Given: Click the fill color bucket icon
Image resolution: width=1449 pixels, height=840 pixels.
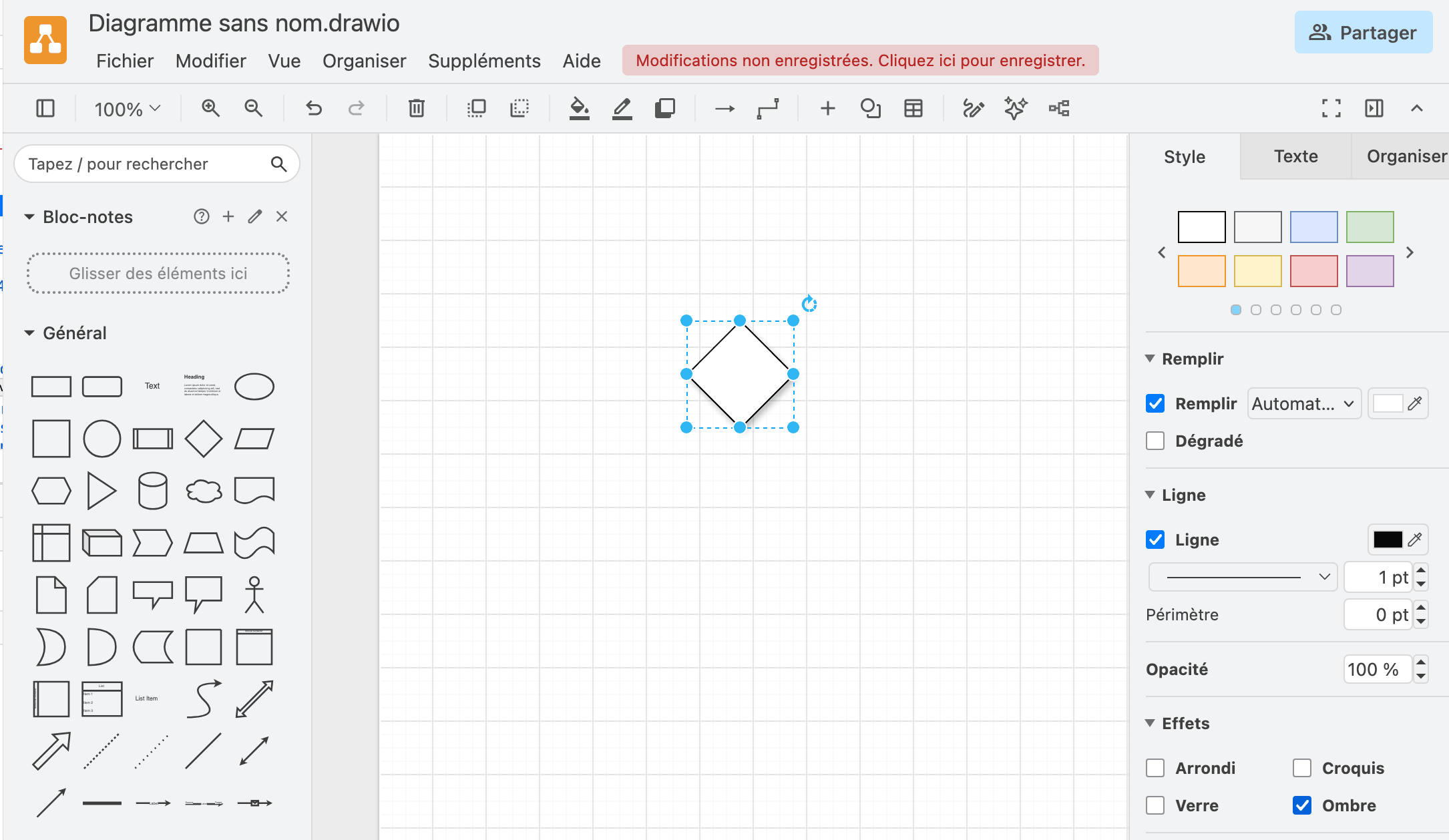Looking at the screenshot, I should coord(579,108).
